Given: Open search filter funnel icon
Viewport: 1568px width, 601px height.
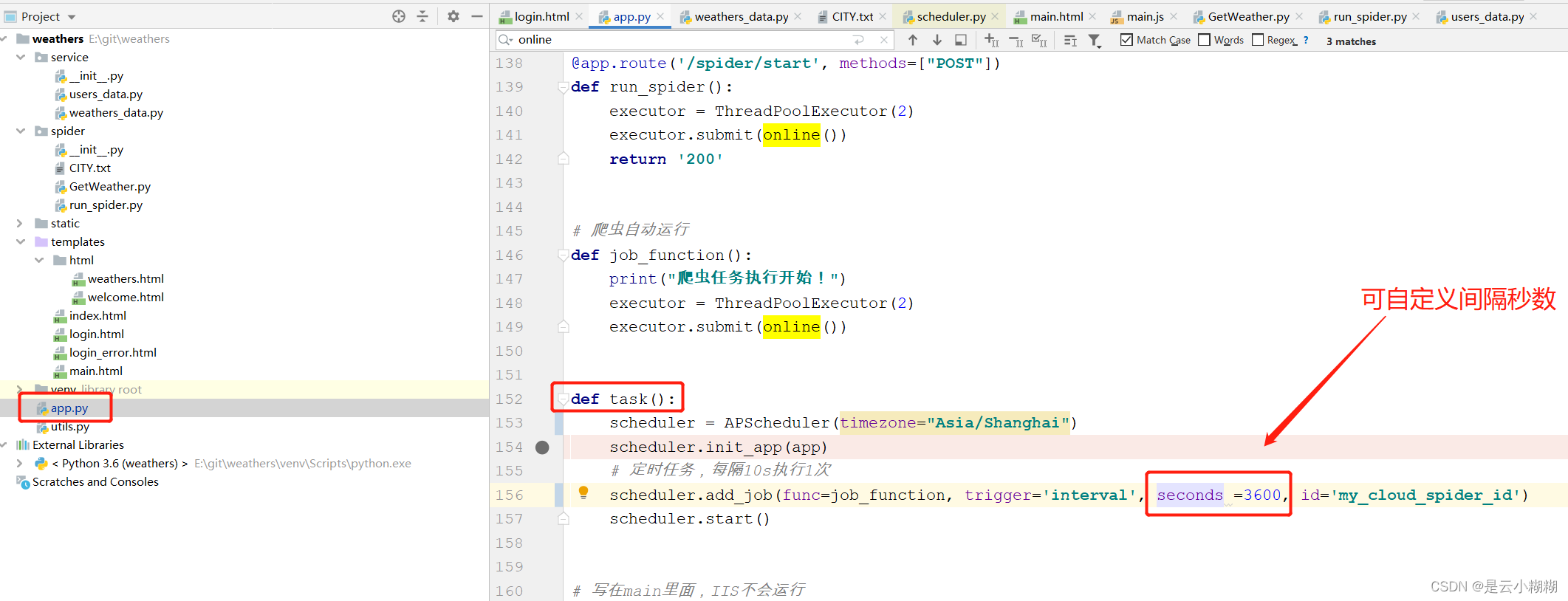Looking at the screenshot, I should 1095,41.
